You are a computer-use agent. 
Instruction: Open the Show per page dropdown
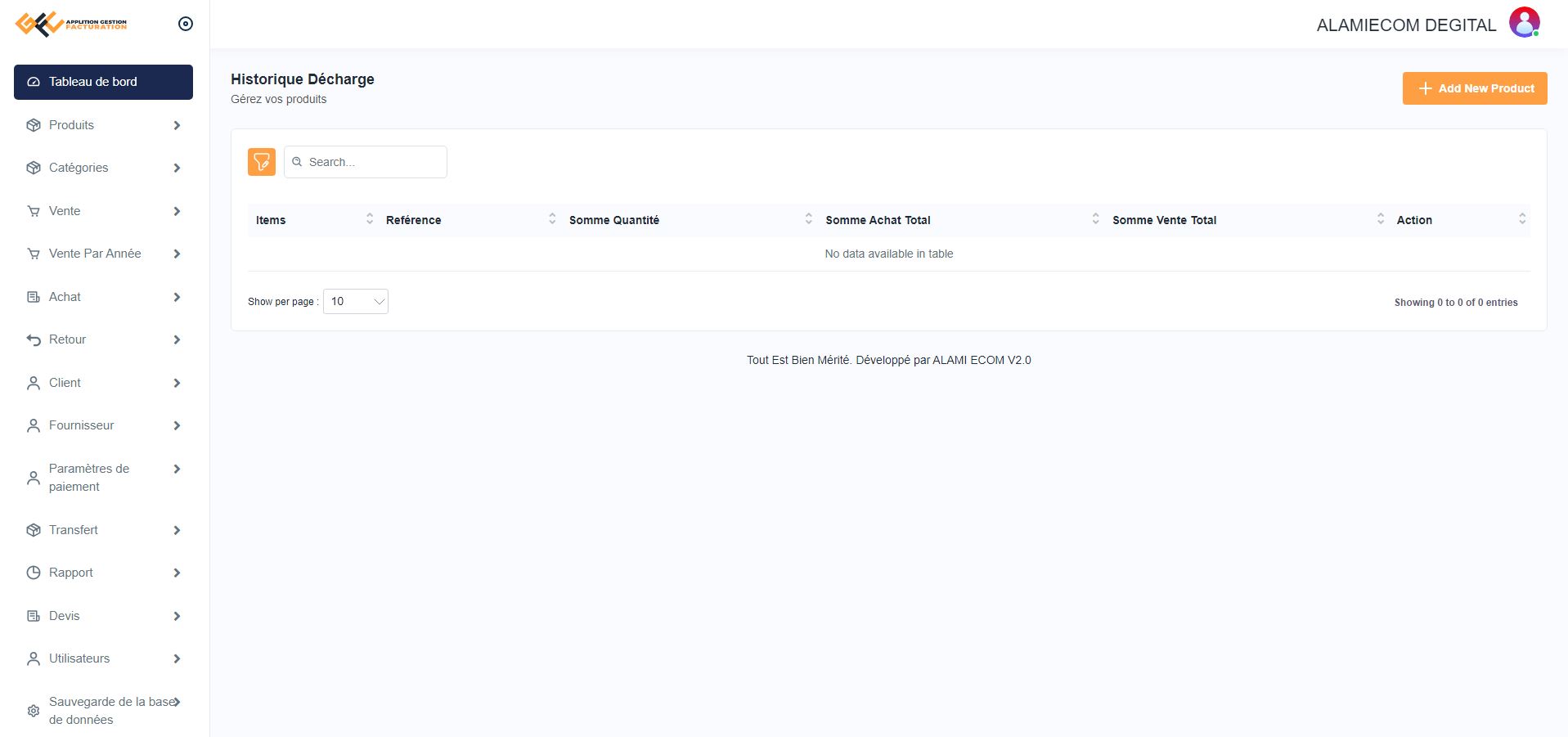[x=356, y=302]
